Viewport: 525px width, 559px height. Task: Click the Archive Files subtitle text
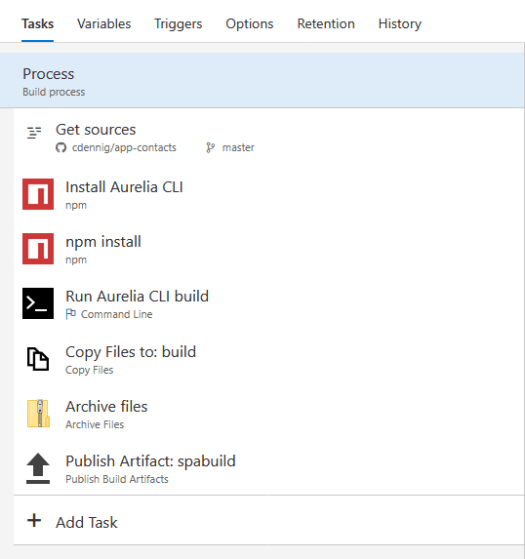tap(95, 425)
